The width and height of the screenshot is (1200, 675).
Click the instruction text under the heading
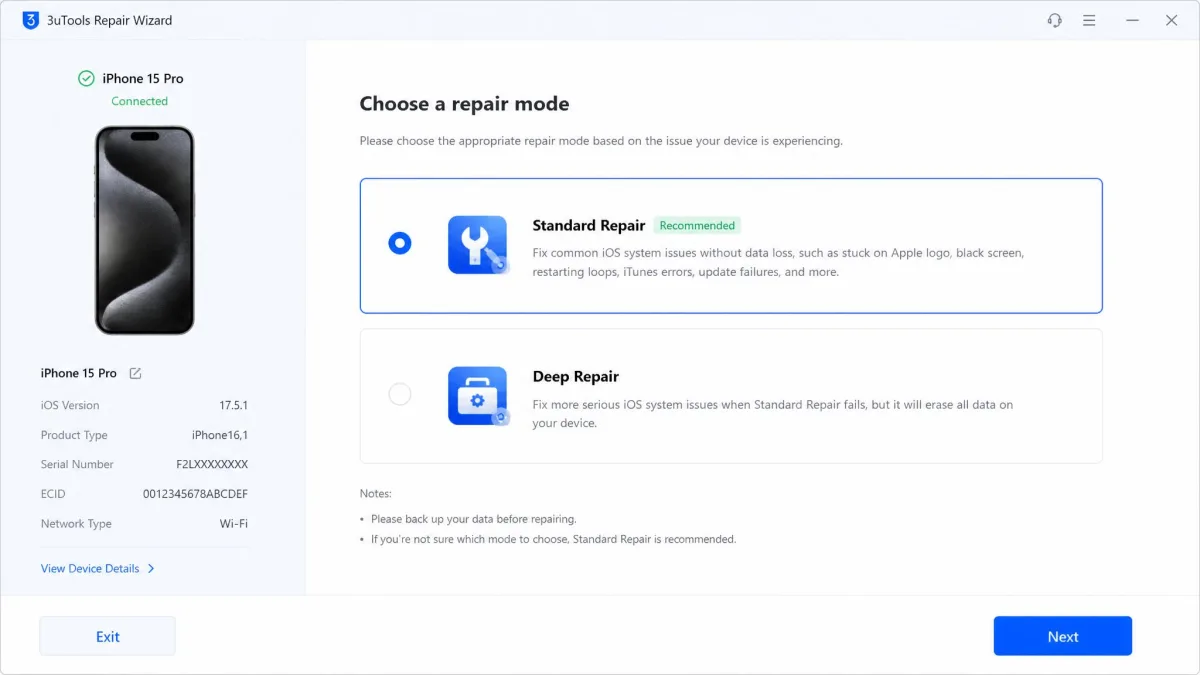pos(601,141)
